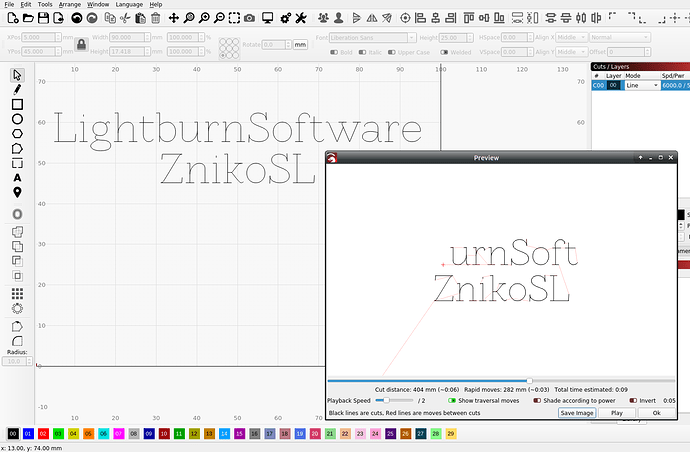Image resolution: width=690 pixels, height=452 pixels.
Task: Click the frame selection zoom icon
Action: (x=234, y=18)
